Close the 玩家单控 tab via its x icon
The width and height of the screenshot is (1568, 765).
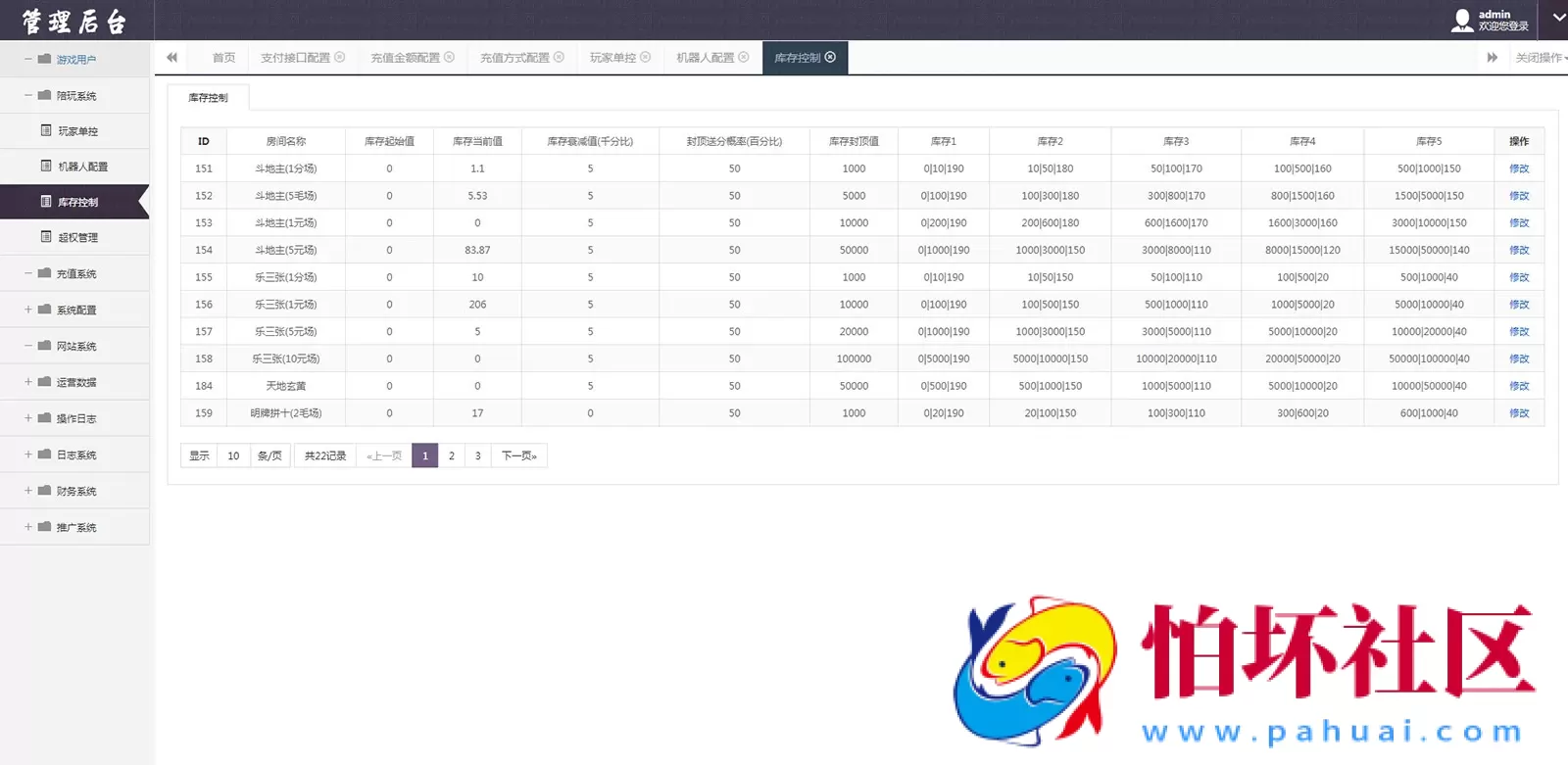[x=646, y=57]
